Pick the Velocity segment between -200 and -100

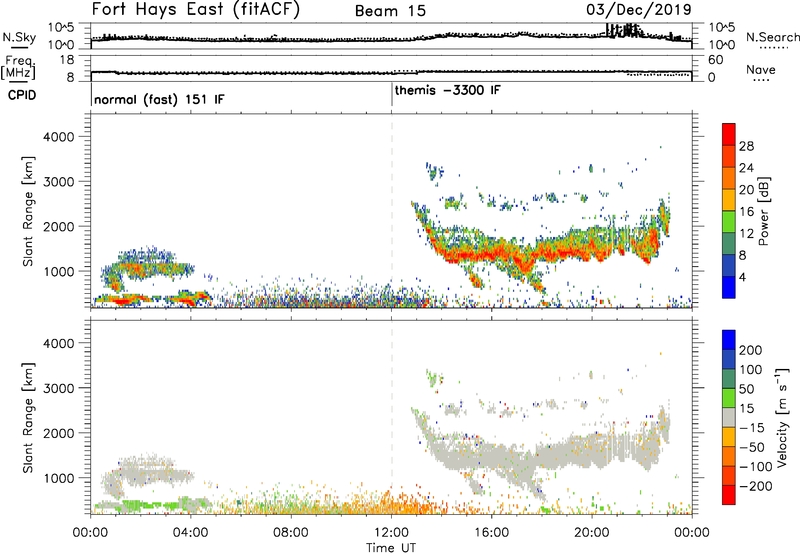tap(729, 475)
